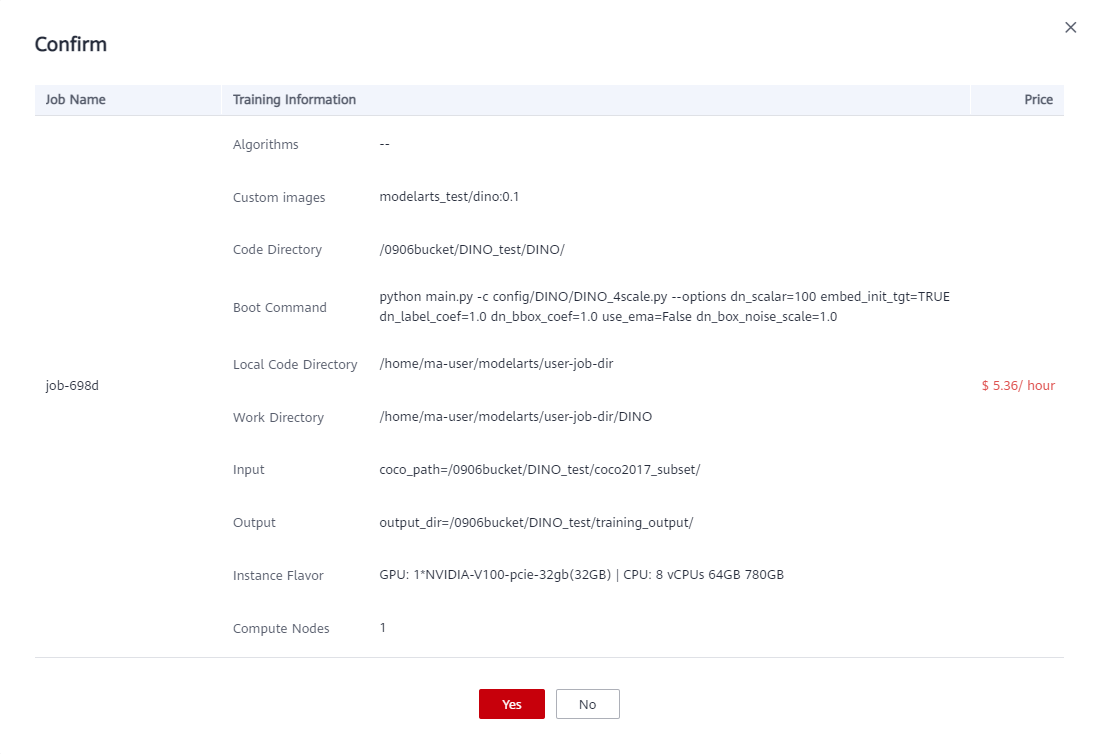Click the Code Directory path /0906bucket/DINO_test/DINO/
The image size is (1097, 754).
(x=472, y=249)
